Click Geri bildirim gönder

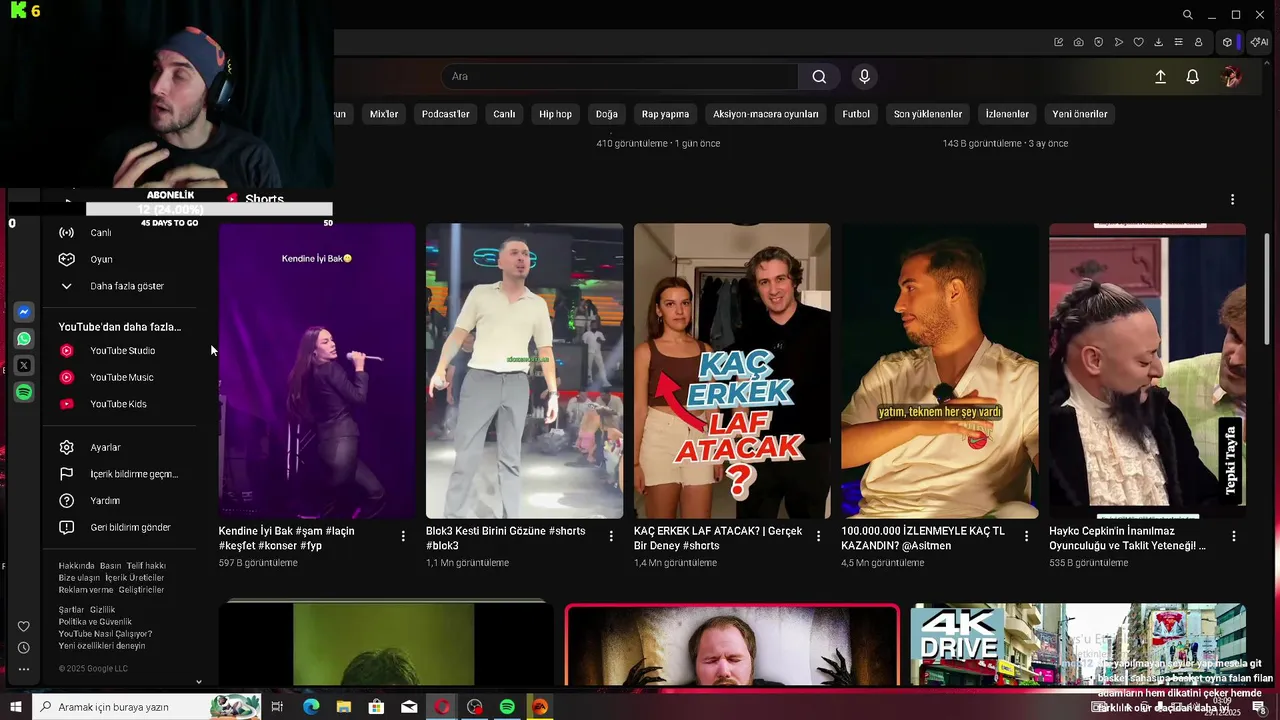tap(120, 527)
